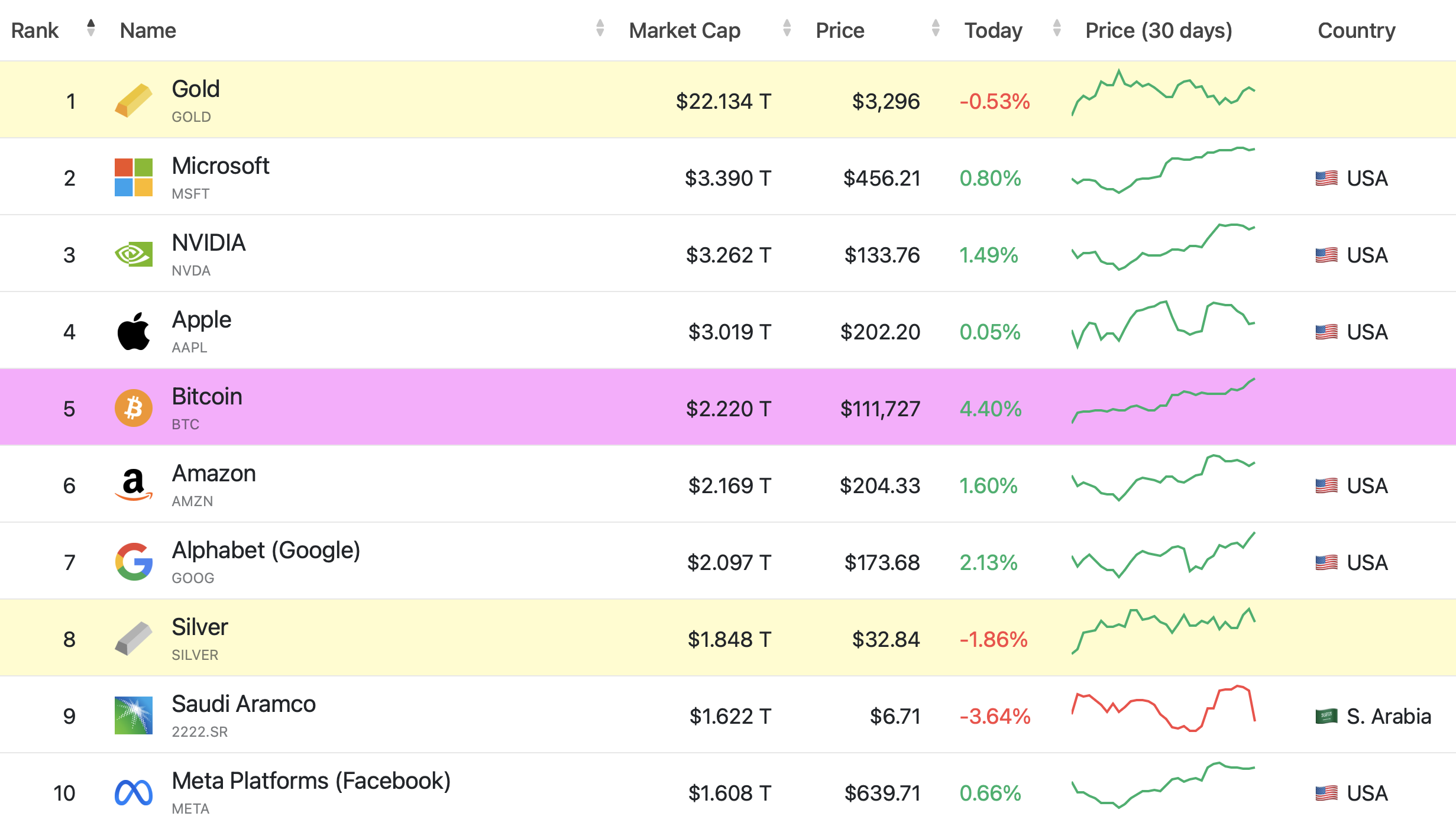The width and height of the screenshot is (1456, 829).
Task: Click the Today column header
Action: [x=993, y=30]
